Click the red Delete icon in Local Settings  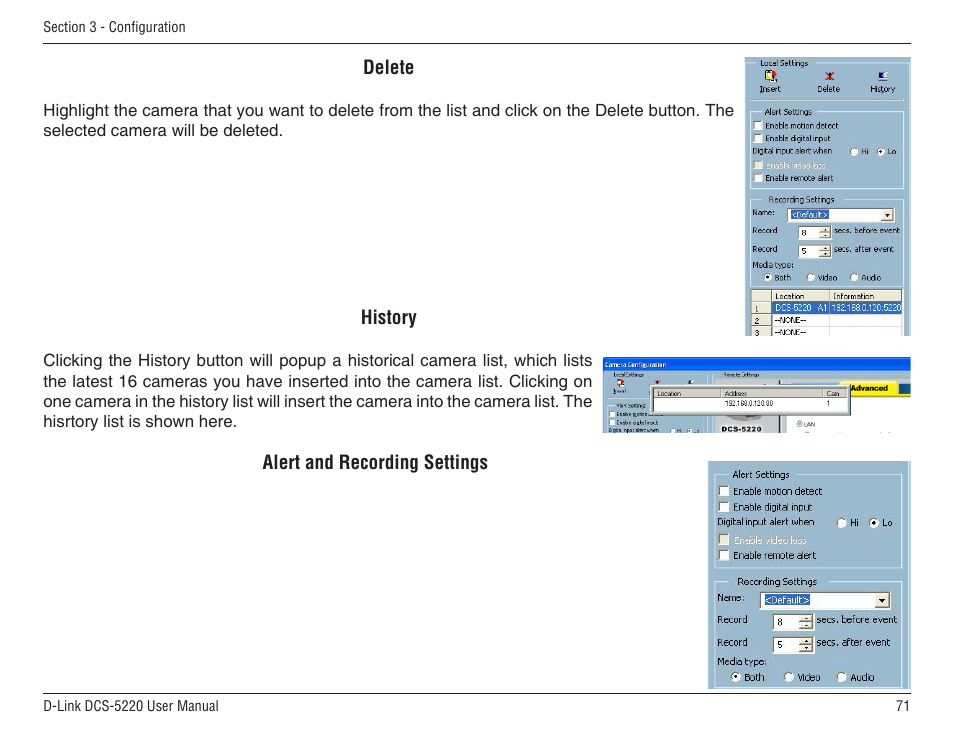click(829, 76)
